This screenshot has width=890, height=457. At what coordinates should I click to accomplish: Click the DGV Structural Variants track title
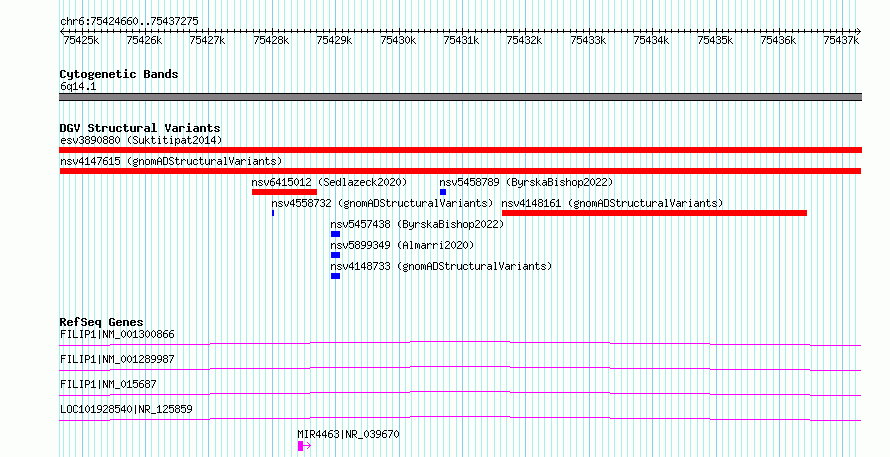click(140, 128)
